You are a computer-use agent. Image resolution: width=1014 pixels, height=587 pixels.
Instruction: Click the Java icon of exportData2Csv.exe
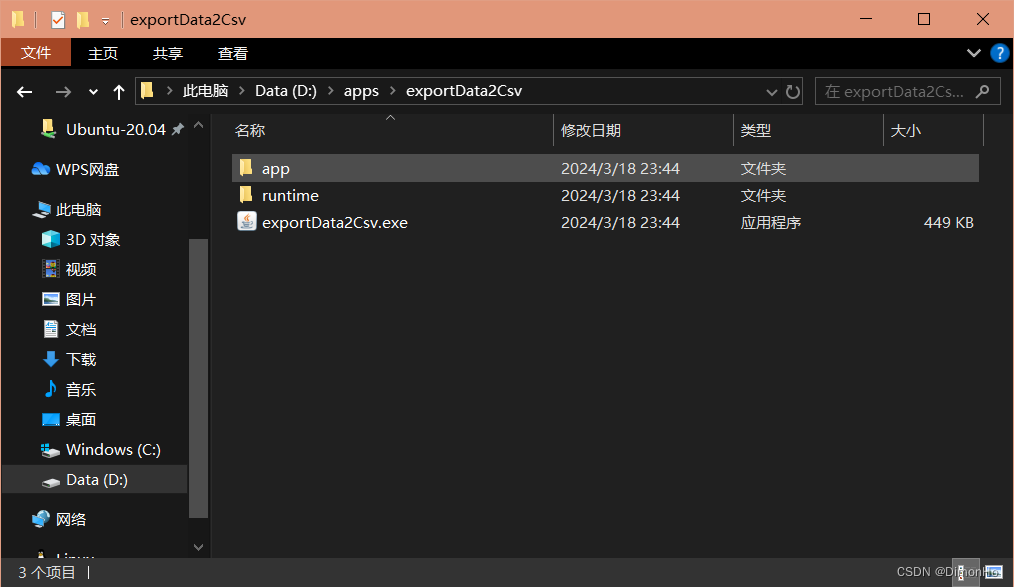coord(246,222)
